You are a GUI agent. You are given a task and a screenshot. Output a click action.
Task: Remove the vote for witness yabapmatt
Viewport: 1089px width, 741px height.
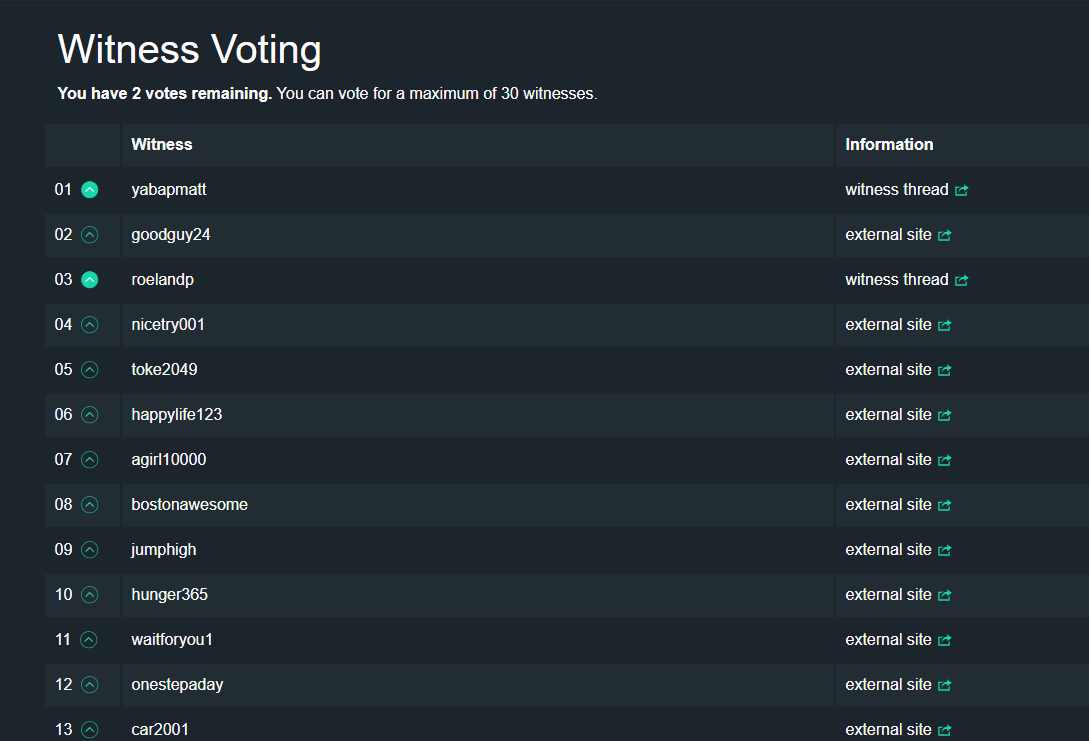tap(90, 190)
